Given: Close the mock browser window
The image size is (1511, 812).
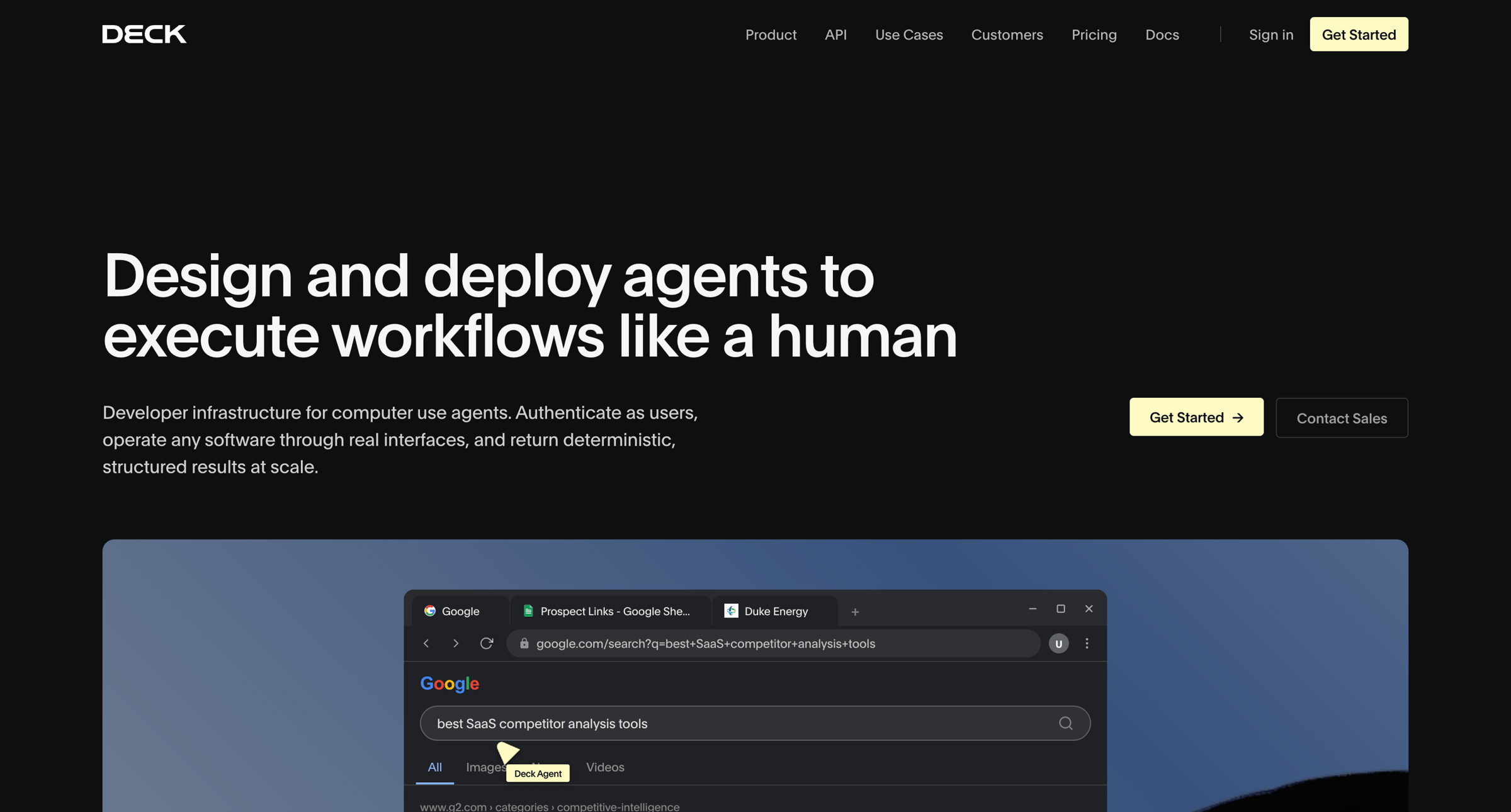Looking at the screenshot, I should point(1089,609).
